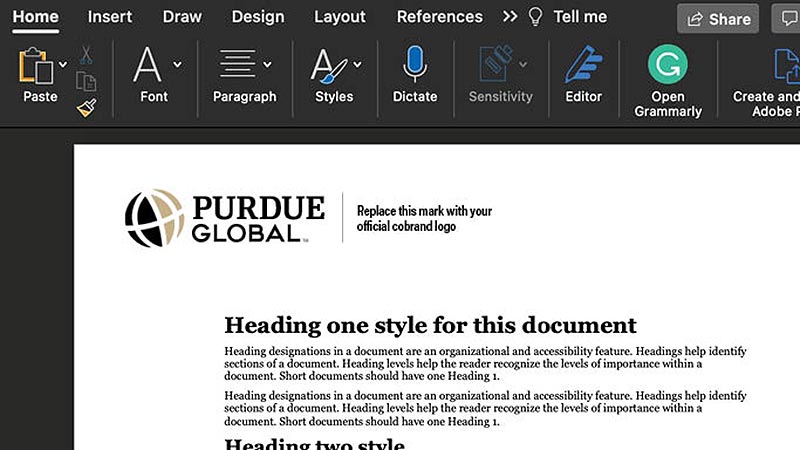The image size is (800, 450).
Task: Switch to the Layout tab
Action: [x=339, y=17]
